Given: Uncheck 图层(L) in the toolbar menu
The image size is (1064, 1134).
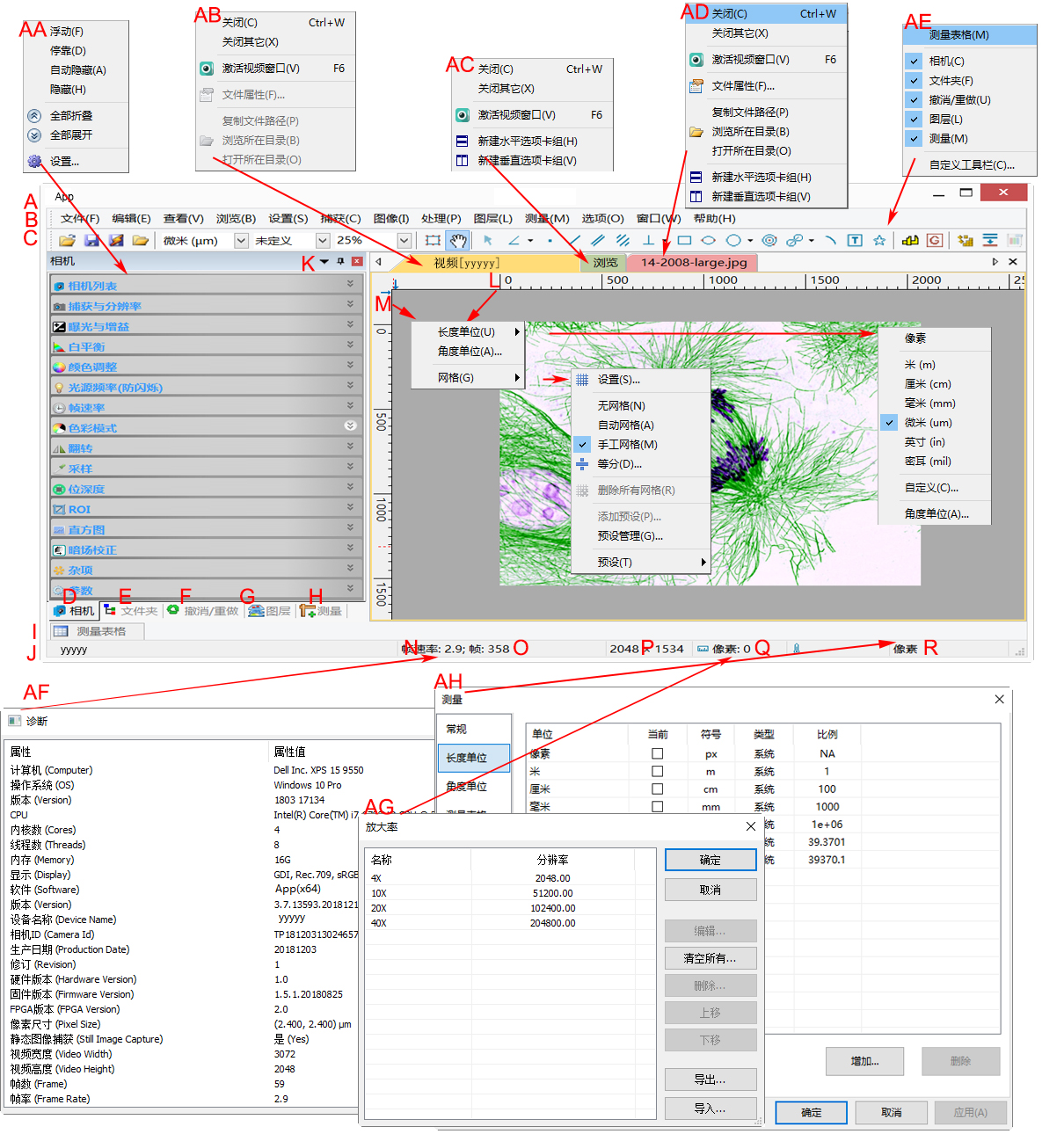Looking at the screenshot, I should (915, 119).
